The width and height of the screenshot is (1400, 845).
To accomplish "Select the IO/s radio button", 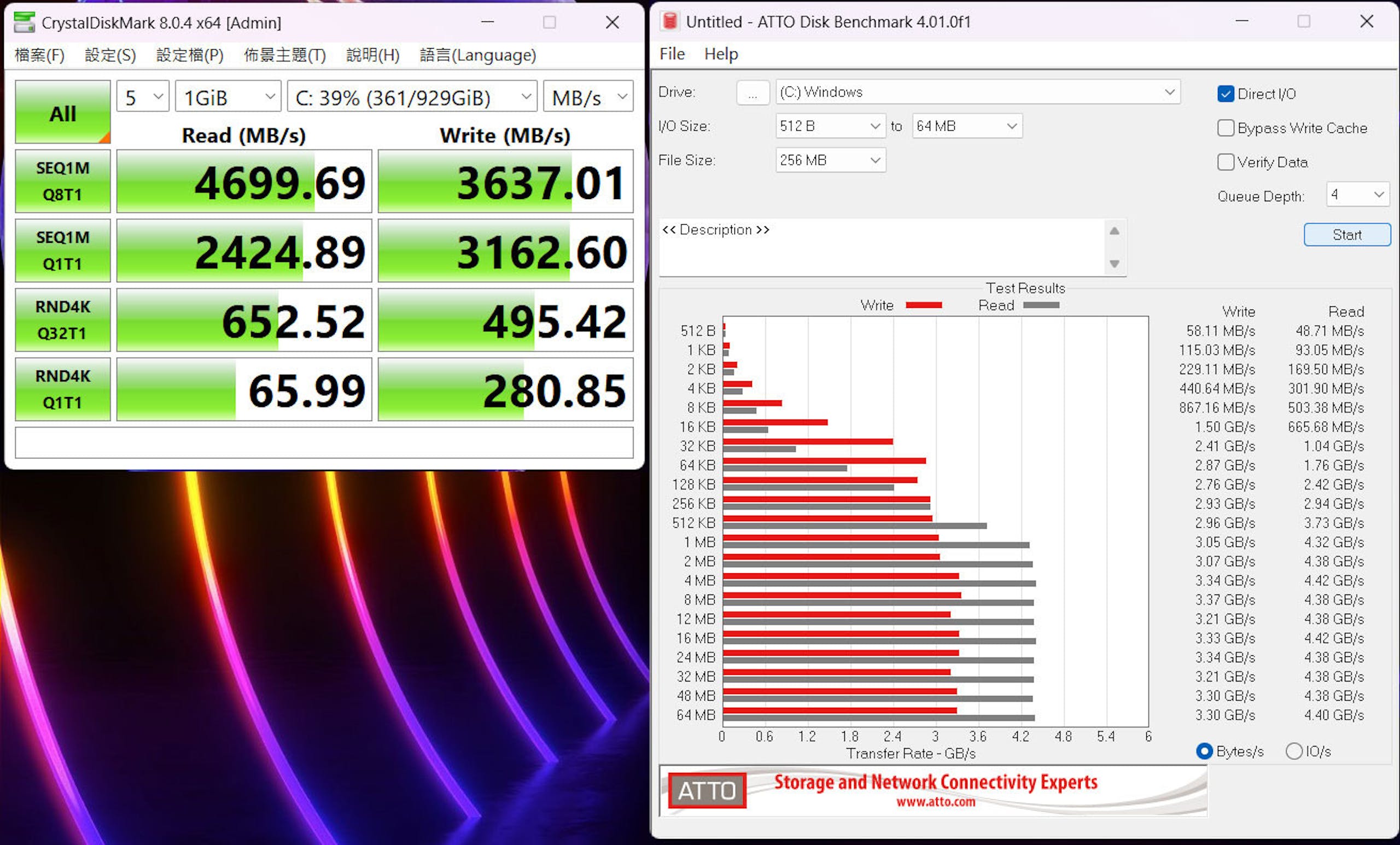I will point(1294,751).
